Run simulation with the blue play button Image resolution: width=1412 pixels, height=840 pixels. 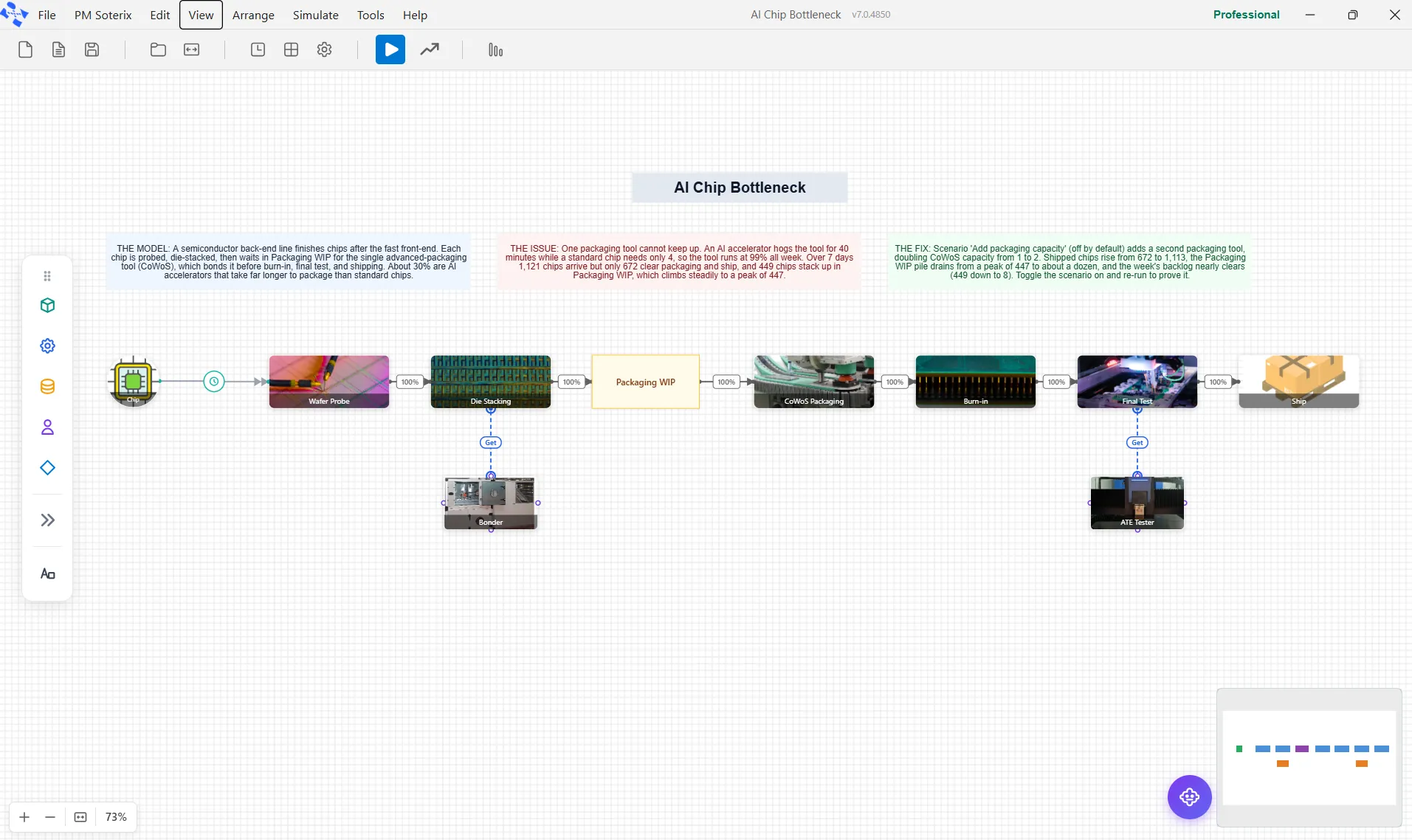point(390,49)
